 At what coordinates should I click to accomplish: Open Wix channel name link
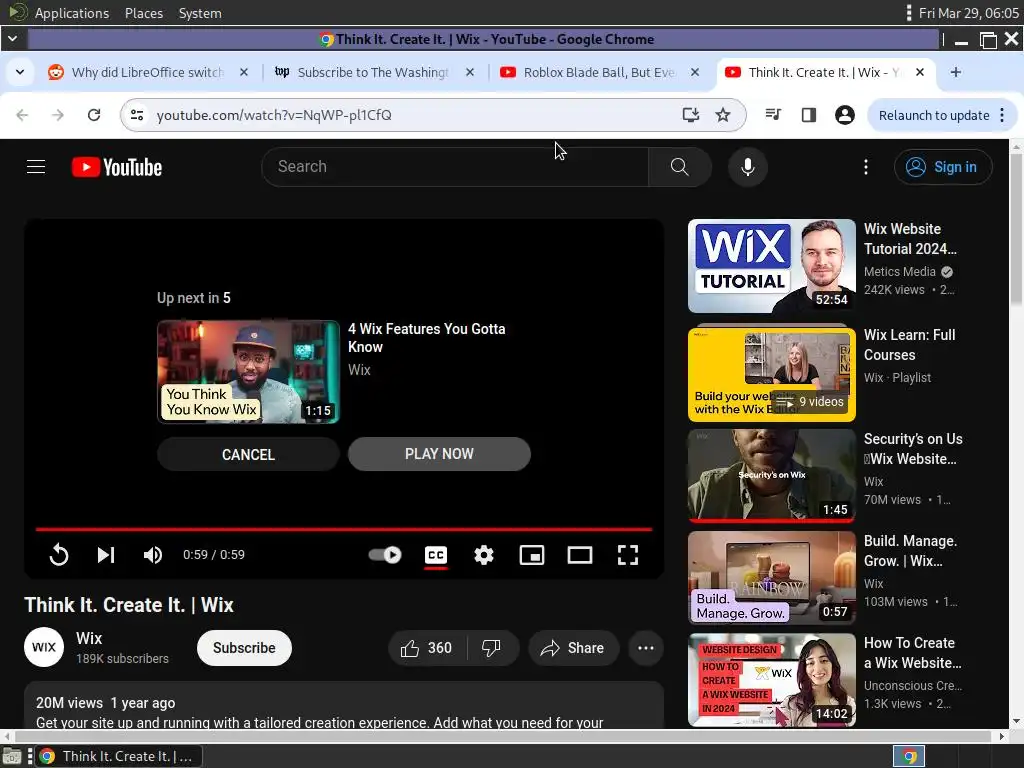(x=89, y=638)
